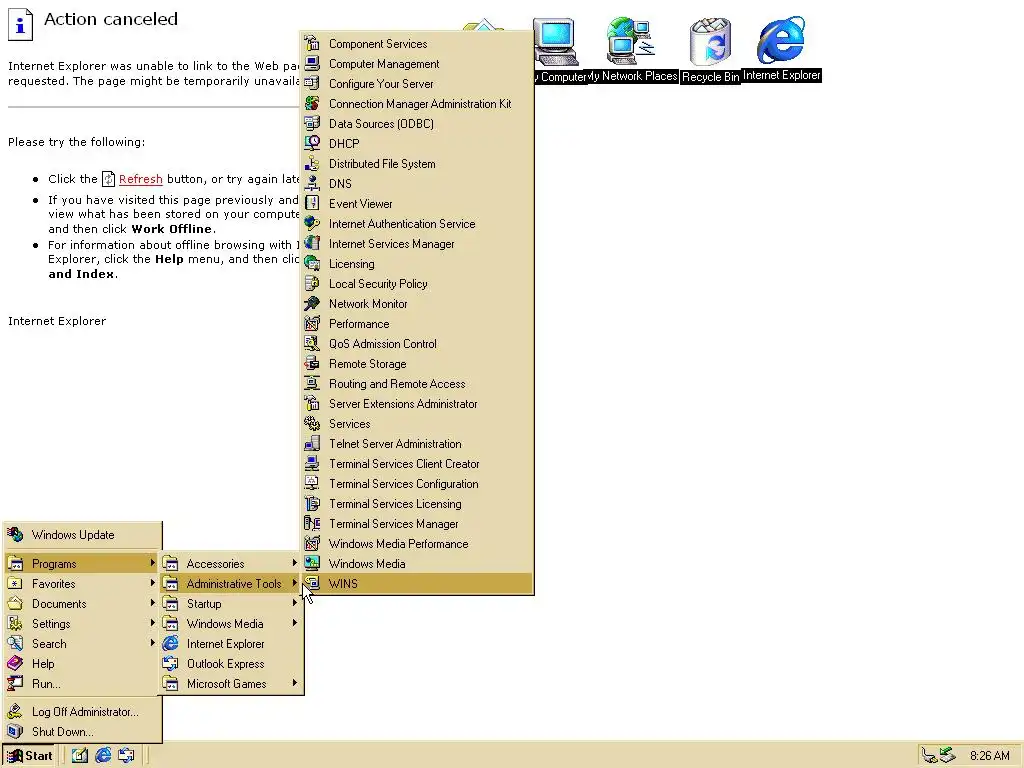Click the My Network Places desktop icon
Viewport: 1024px width, 768px height.
(x=631, y=40)
